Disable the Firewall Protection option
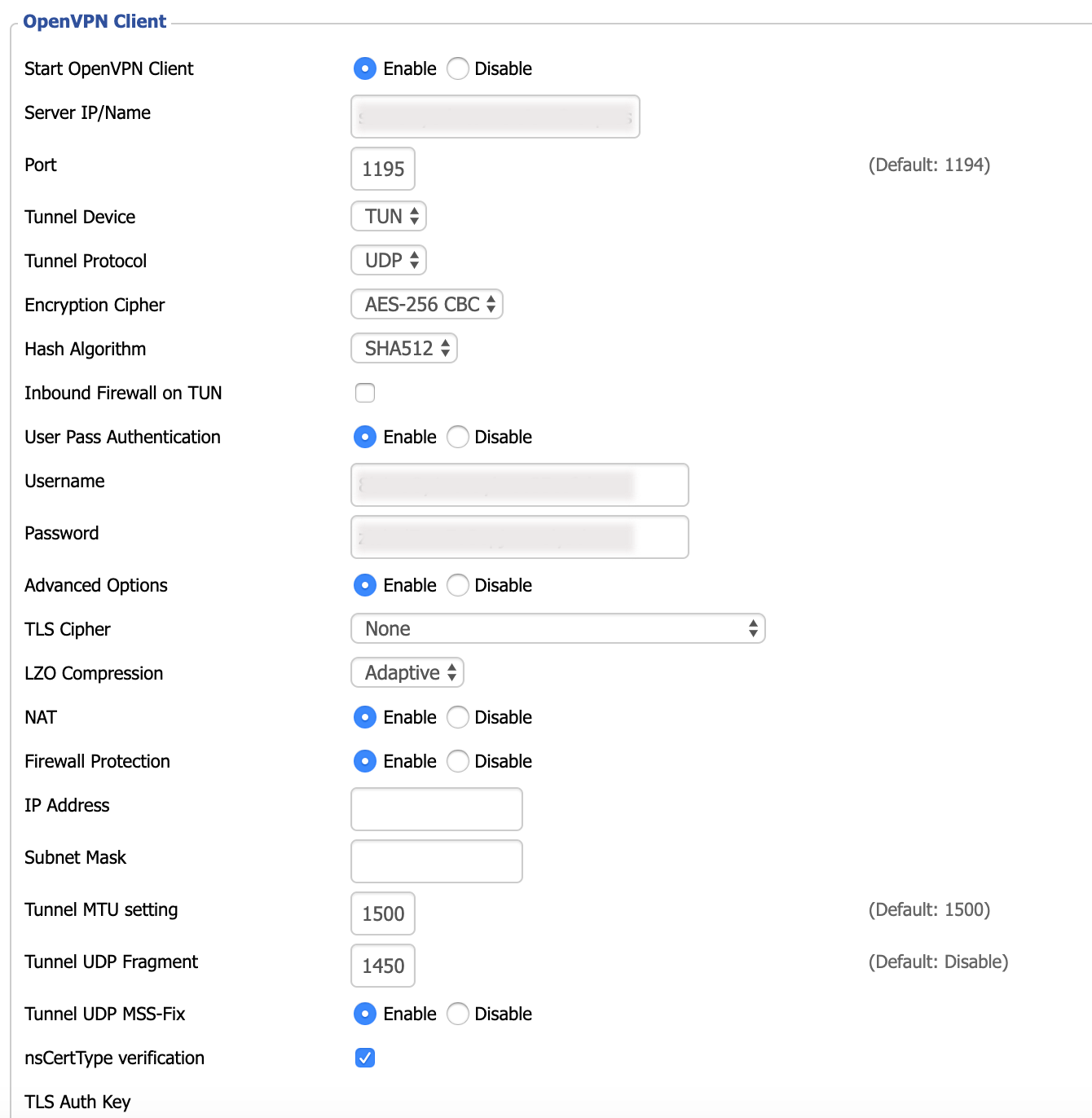Viewport: 1092px width, 1118px height. 458,761
